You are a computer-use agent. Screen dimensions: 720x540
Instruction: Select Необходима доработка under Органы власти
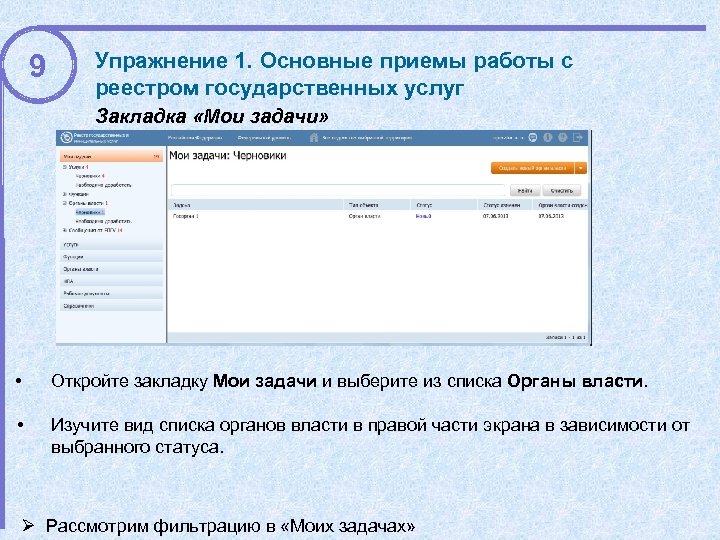[103, 221]
